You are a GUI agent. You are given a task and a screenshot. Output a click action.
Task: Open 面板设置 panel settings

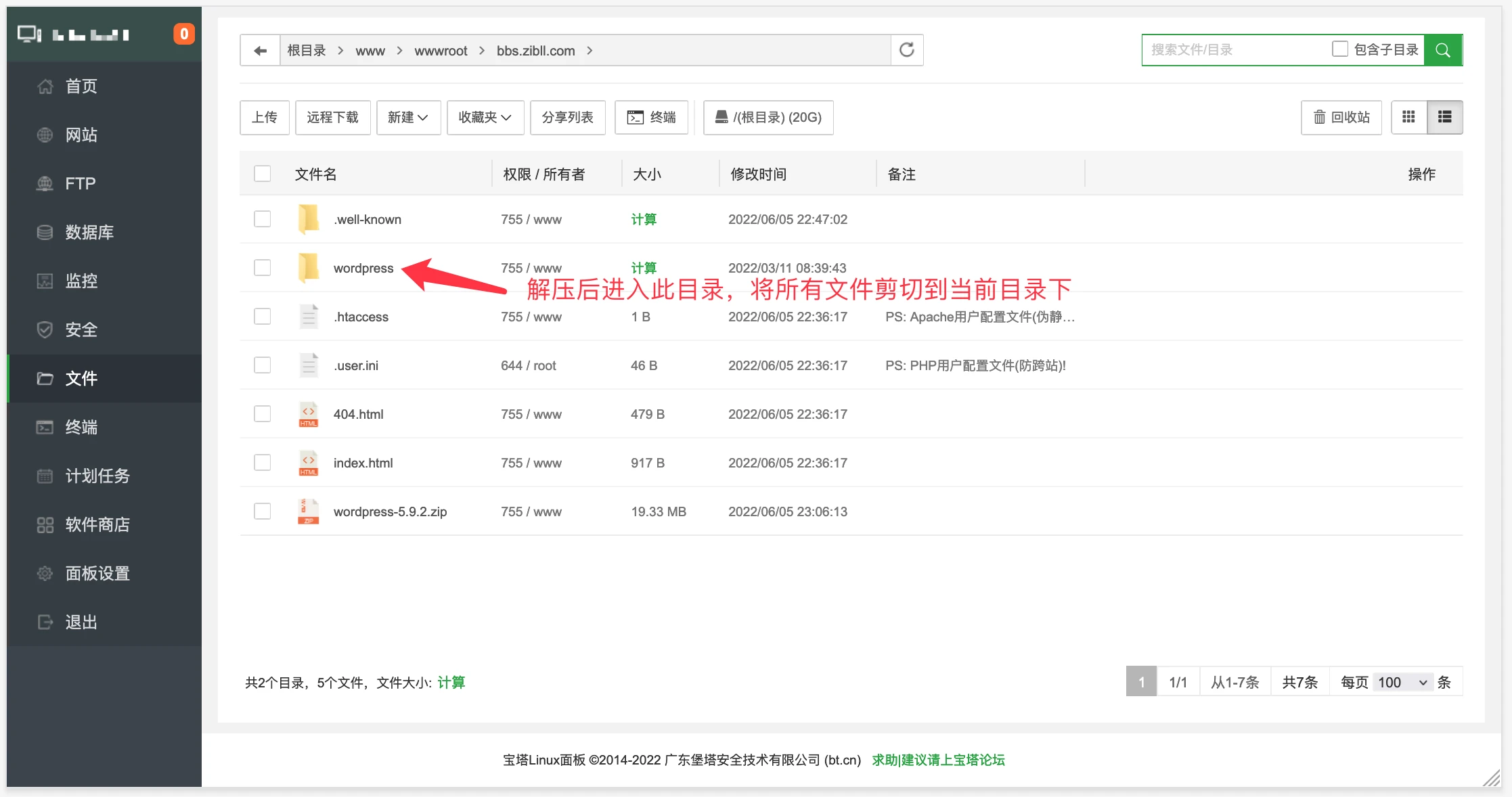click(97, 573)
